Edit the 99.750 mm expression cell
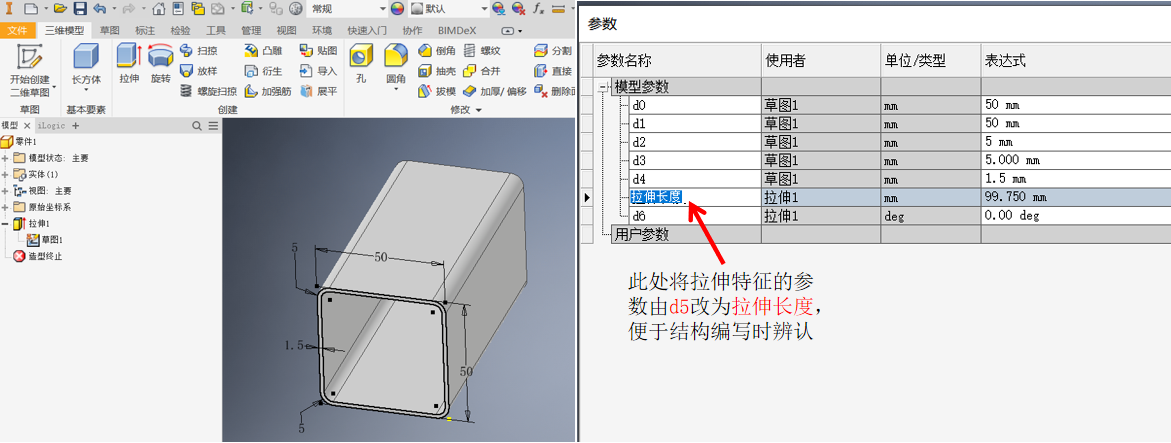 click(1075, 197)
